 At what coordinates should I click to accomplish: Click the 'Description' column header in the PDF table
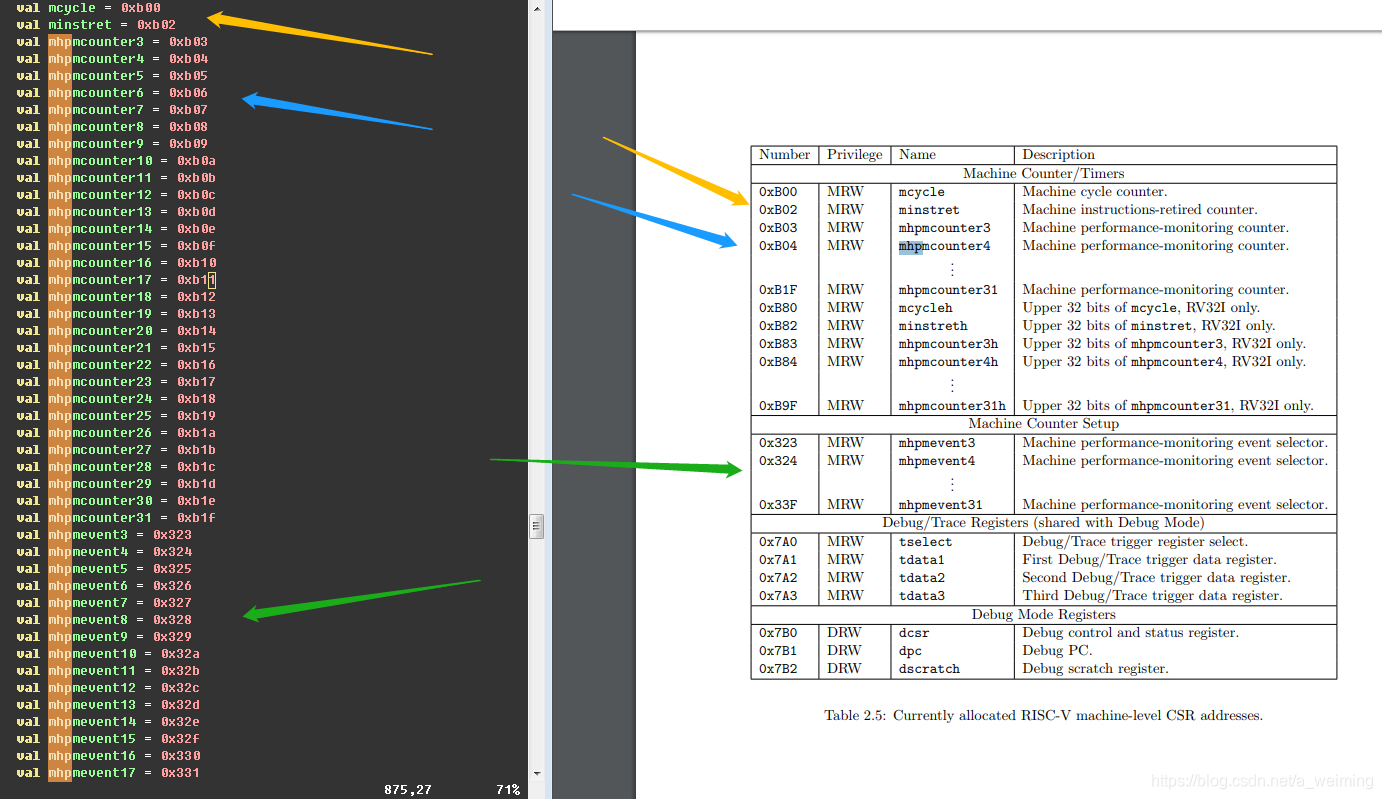[x=1058, y=155]
